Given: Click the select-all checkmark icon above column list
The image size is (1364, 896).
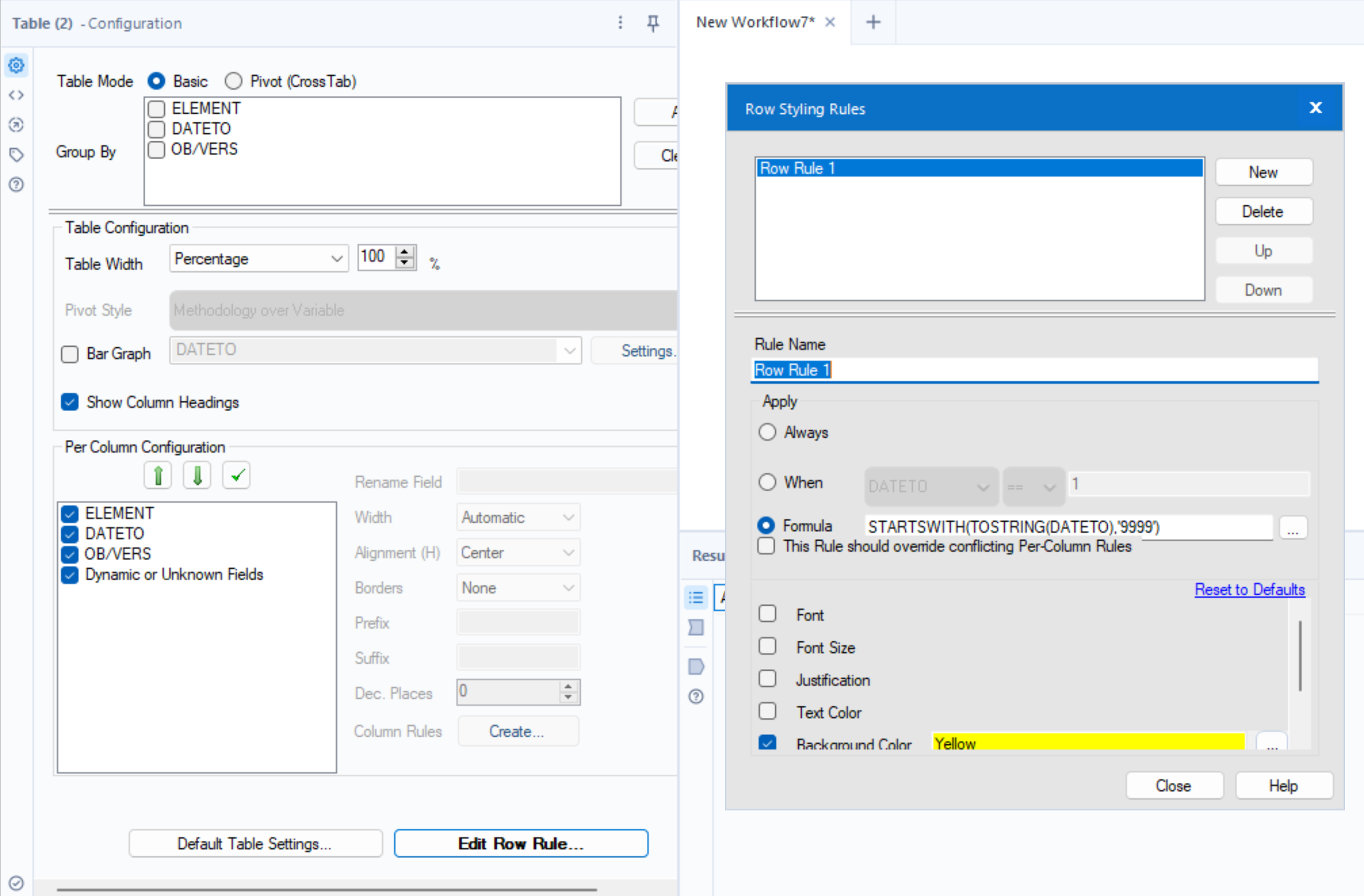Looking at the screenshot, I should (236, 475).
